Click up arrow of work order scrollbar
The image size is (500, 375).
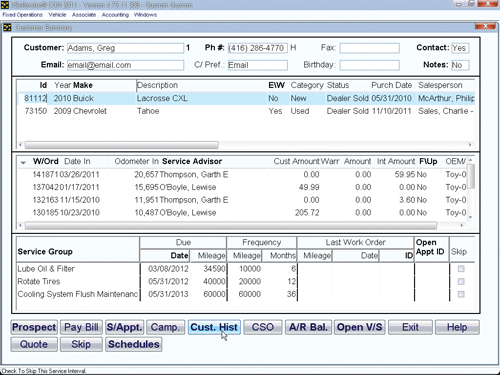(x=471, y=160)
